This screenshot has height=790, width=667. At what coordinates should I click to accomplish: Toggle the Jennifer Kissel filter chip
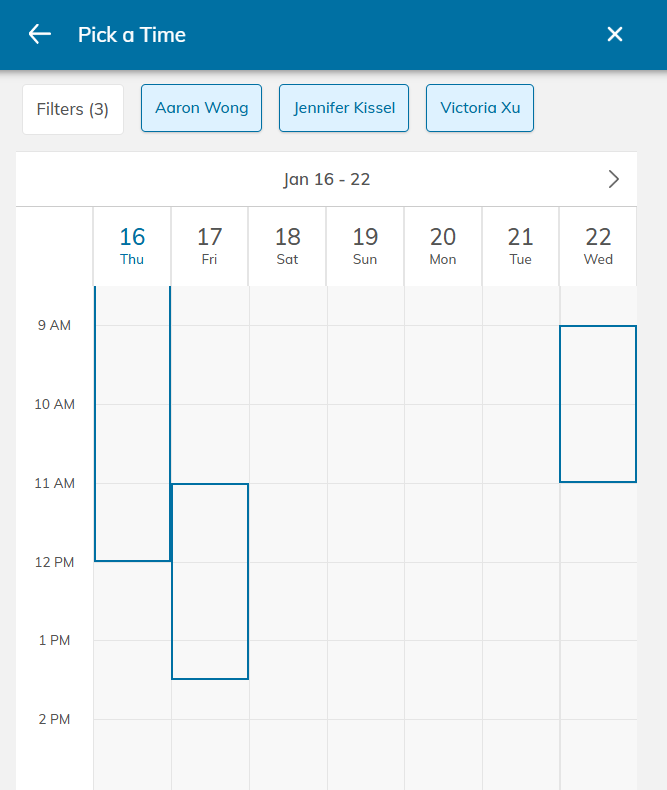pos(344,108)
